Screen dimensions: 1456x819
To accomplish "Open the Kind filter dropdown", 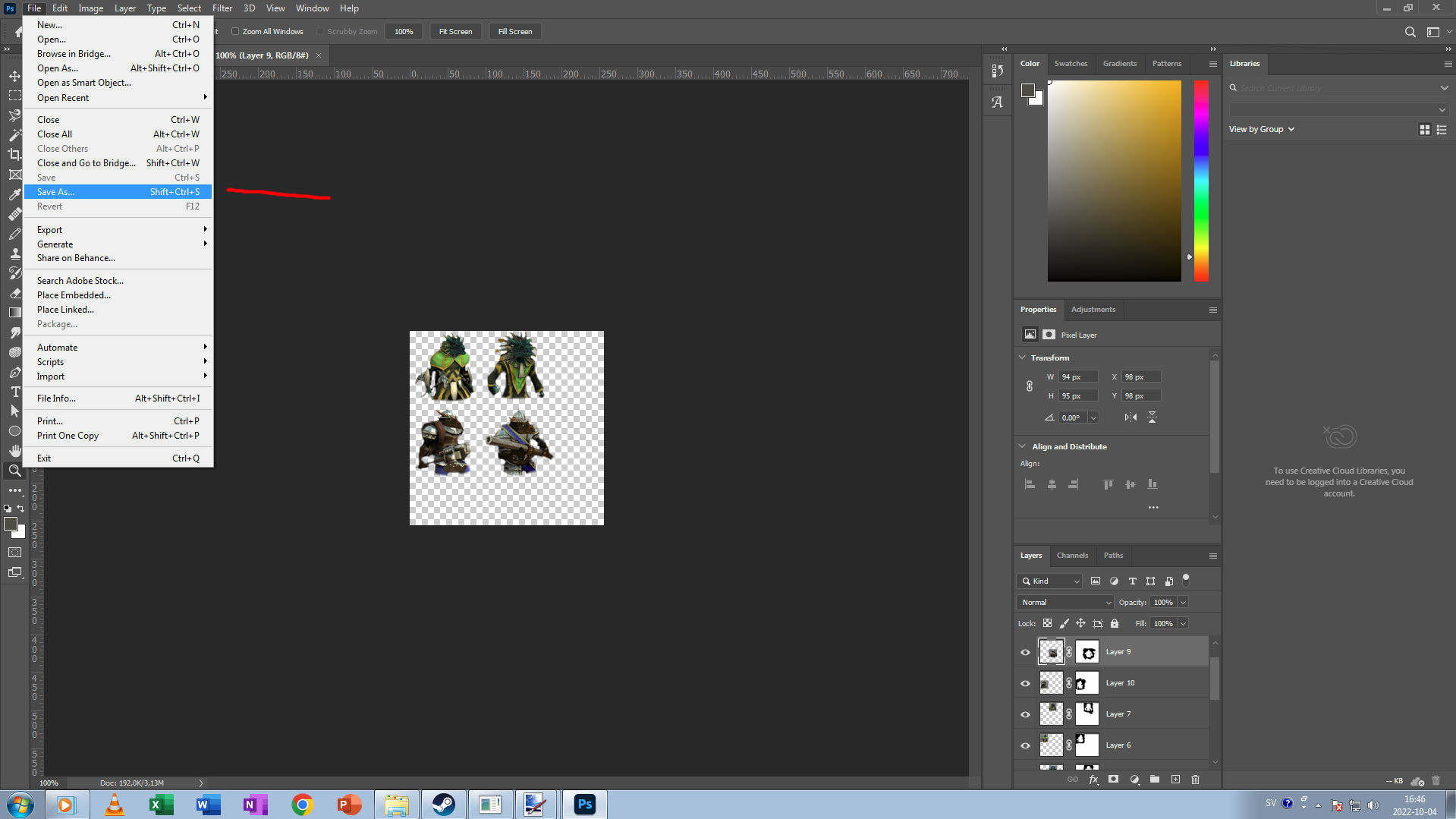I will (x=1050, y=581).
